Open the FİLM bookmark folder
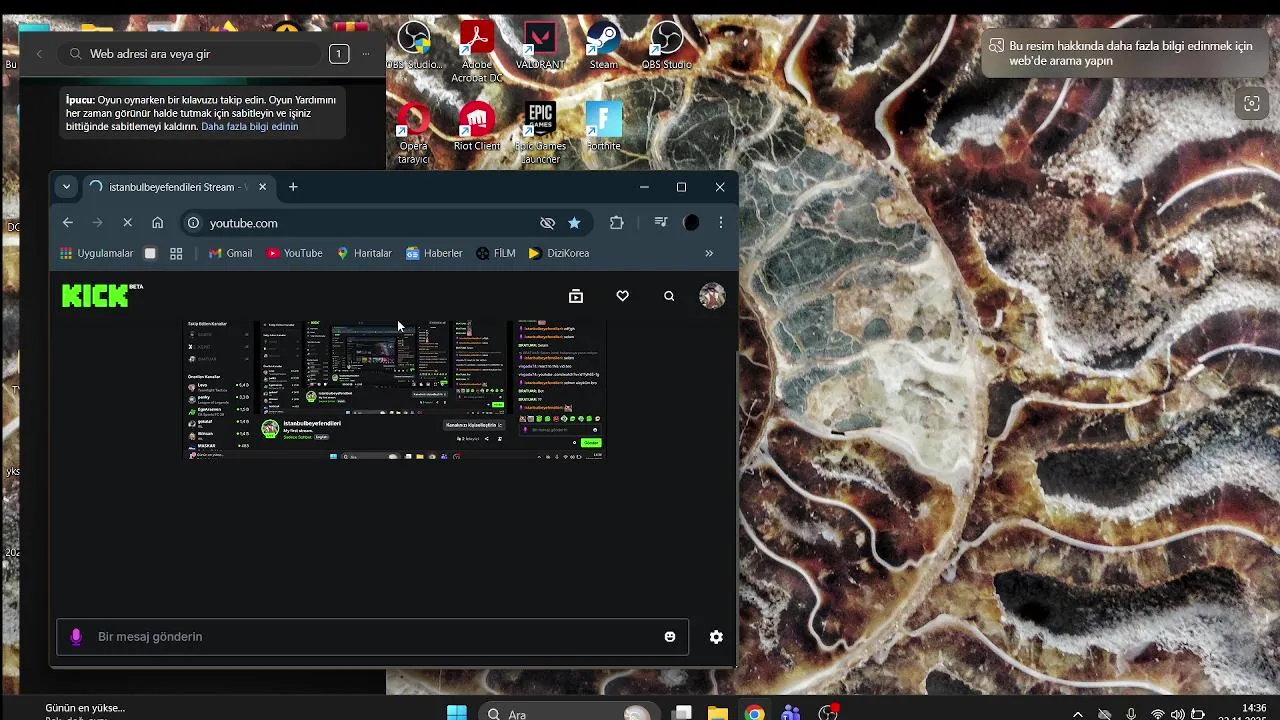Image resolution: width=1280 pixels, height=720 pixels. coord(496,254)
